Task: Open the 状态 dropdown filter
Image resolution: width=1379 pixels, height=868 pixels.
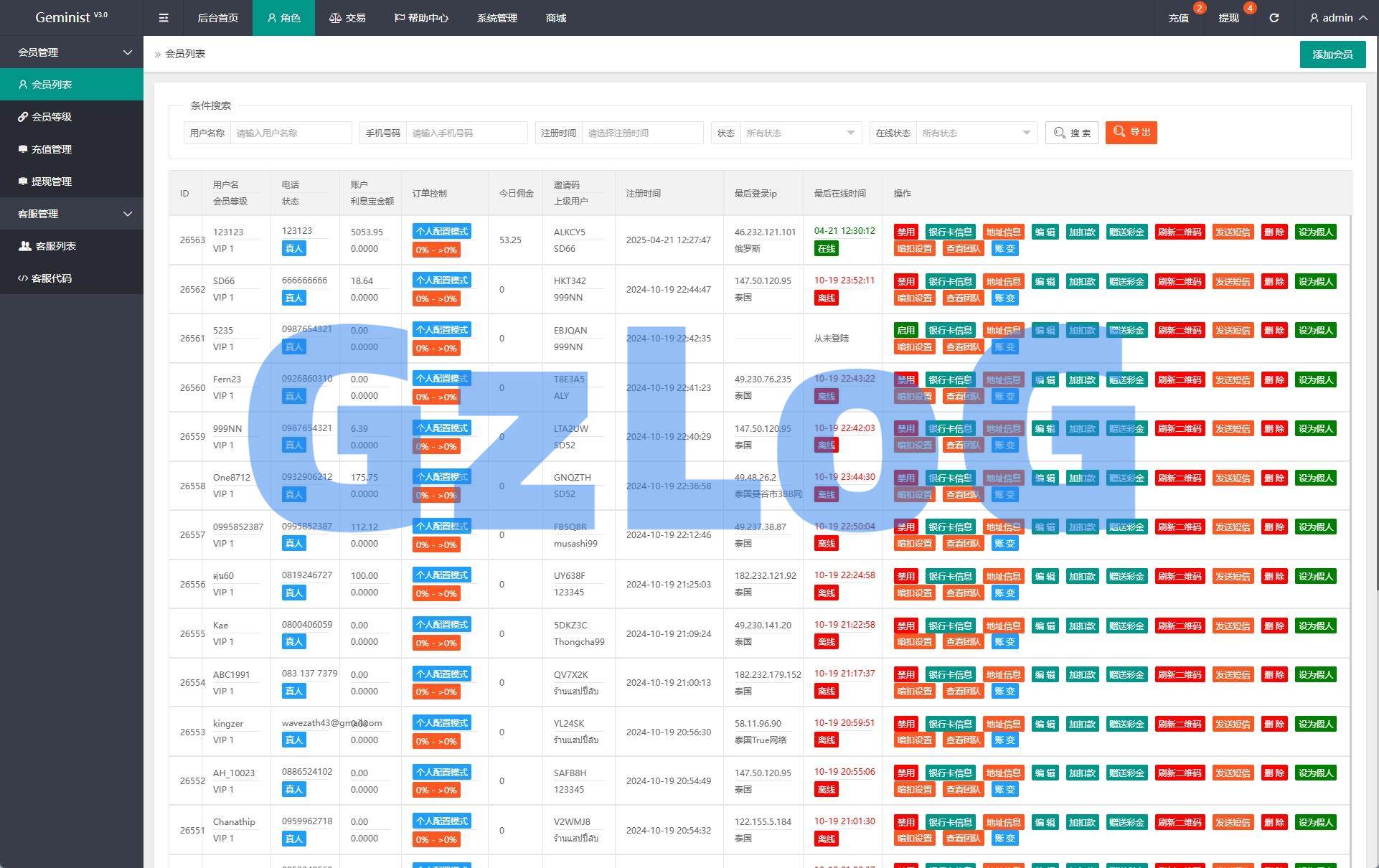Action: point(799,133)
